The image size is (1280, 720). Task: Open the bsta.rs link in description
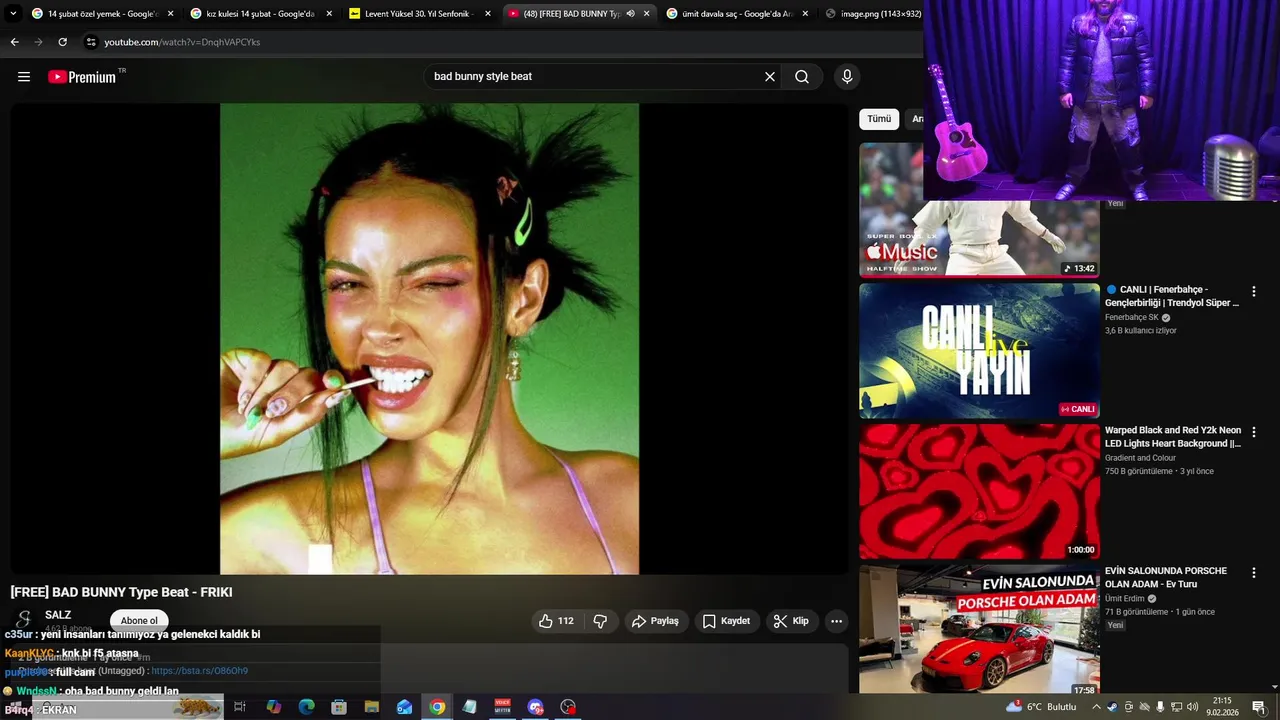(199, 671)
